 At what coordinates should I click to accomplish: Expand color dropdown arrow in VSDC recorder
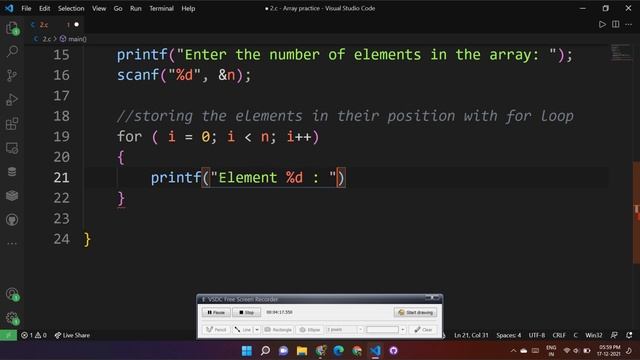coord(403,329)
